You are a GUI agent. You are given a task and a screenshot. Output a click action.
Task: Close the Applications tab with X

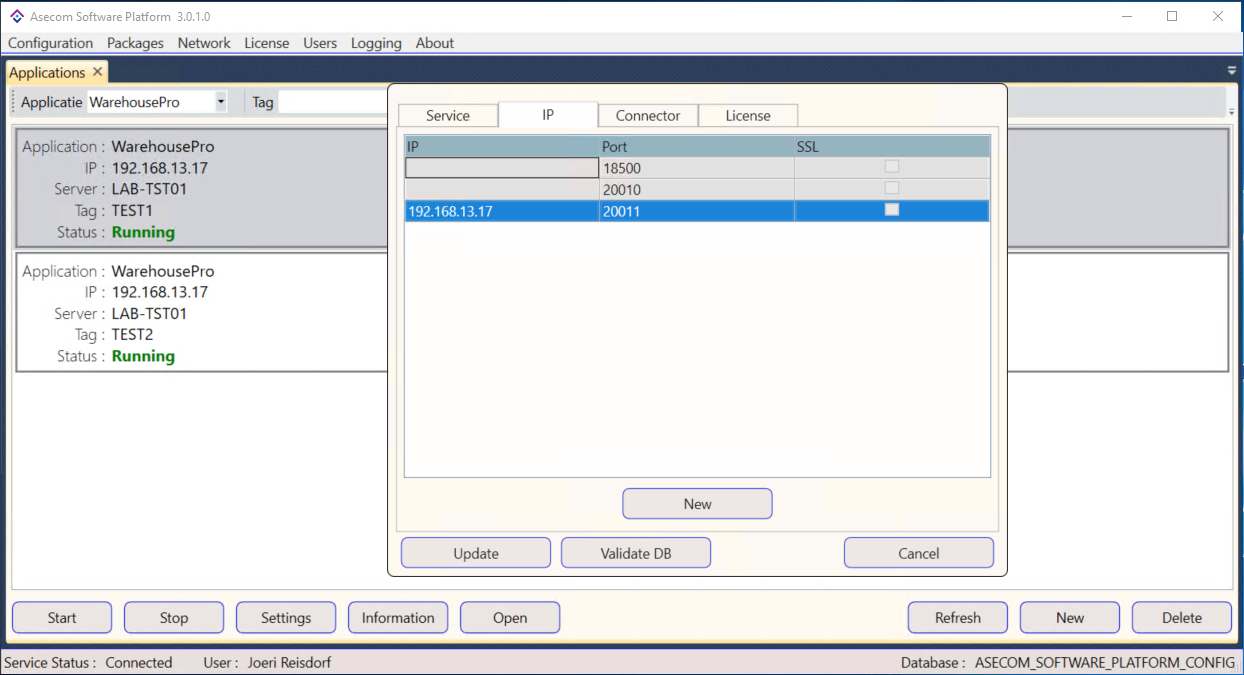tap(97, 72)
